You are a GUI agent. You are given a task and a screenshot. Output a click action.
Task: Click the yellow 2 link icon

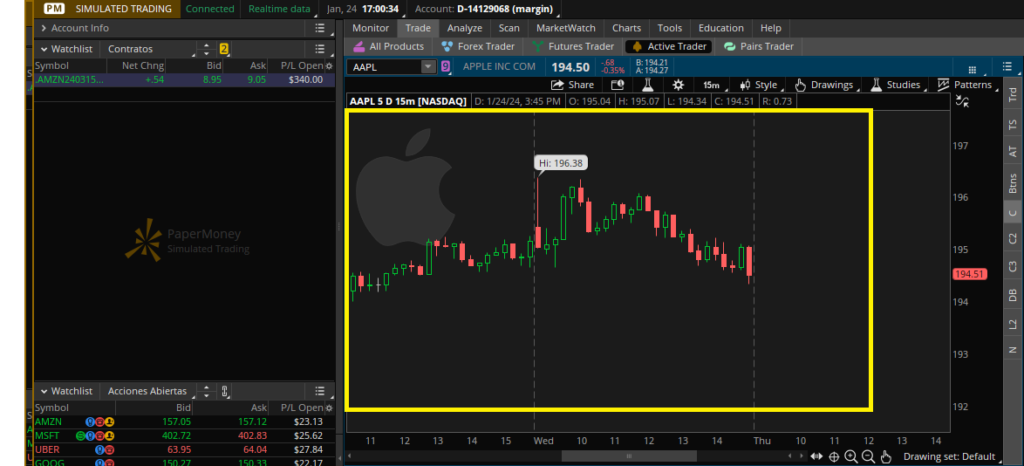[x=224, y=49]
